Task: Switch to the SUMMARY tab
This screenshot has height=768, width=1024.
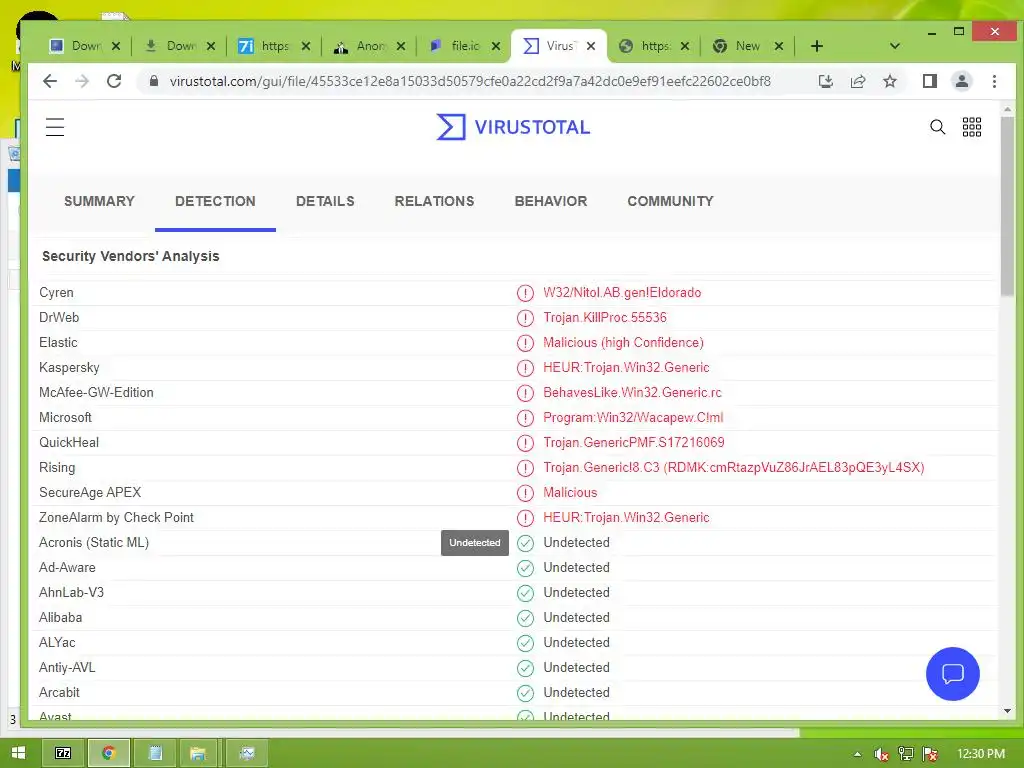Action: (99, 201)
